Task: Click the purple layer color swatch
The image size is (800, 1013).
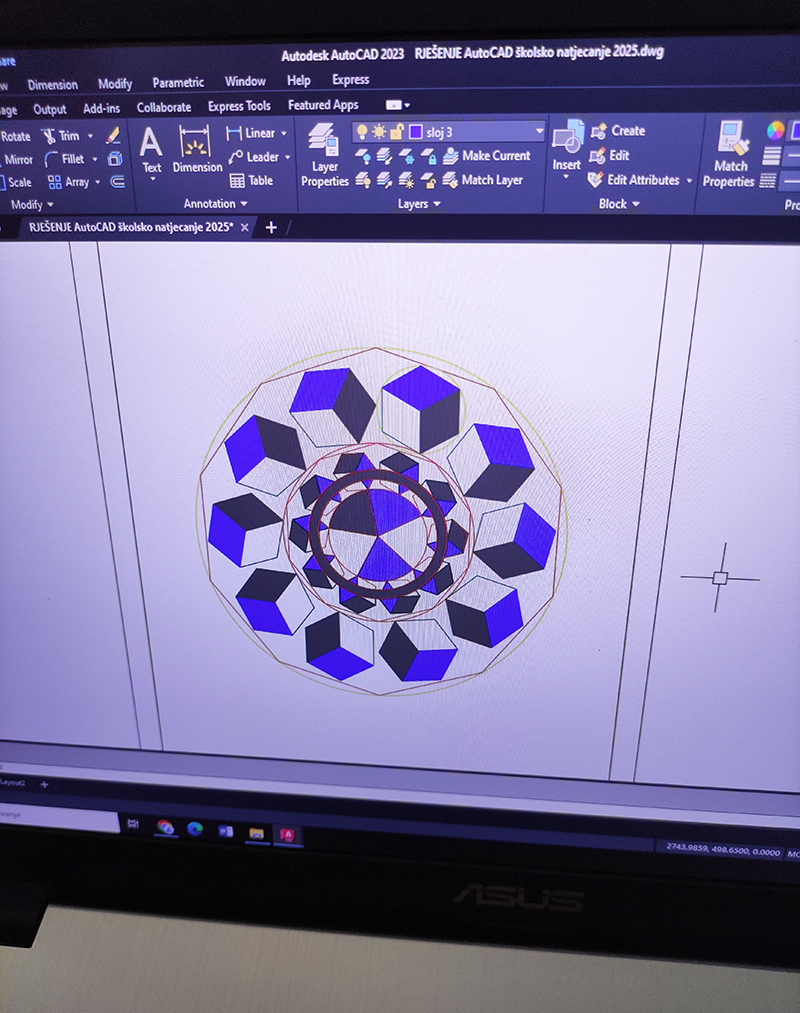Action: 416,132
